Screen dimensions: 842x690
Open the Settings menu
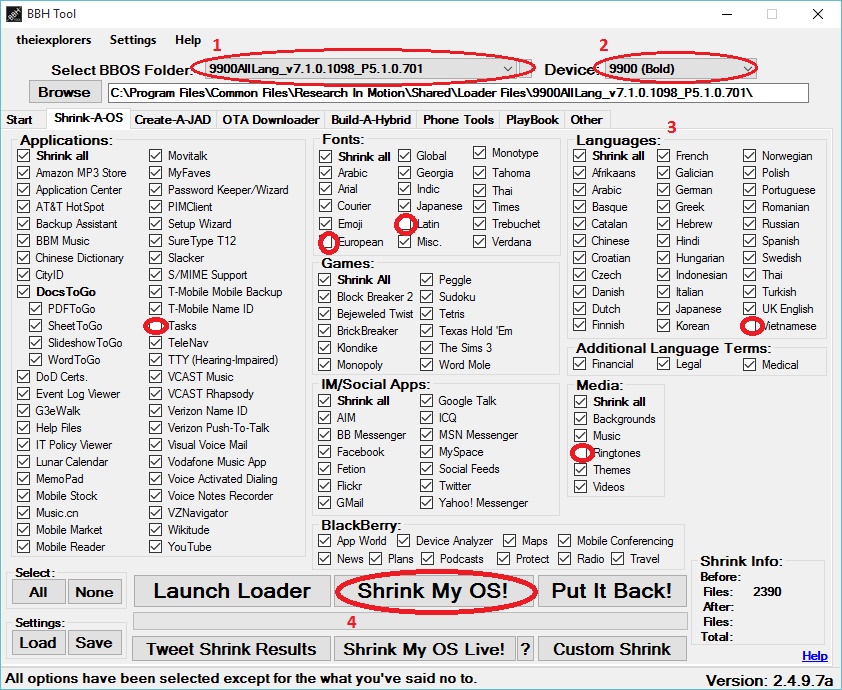(x=133, y=40)
